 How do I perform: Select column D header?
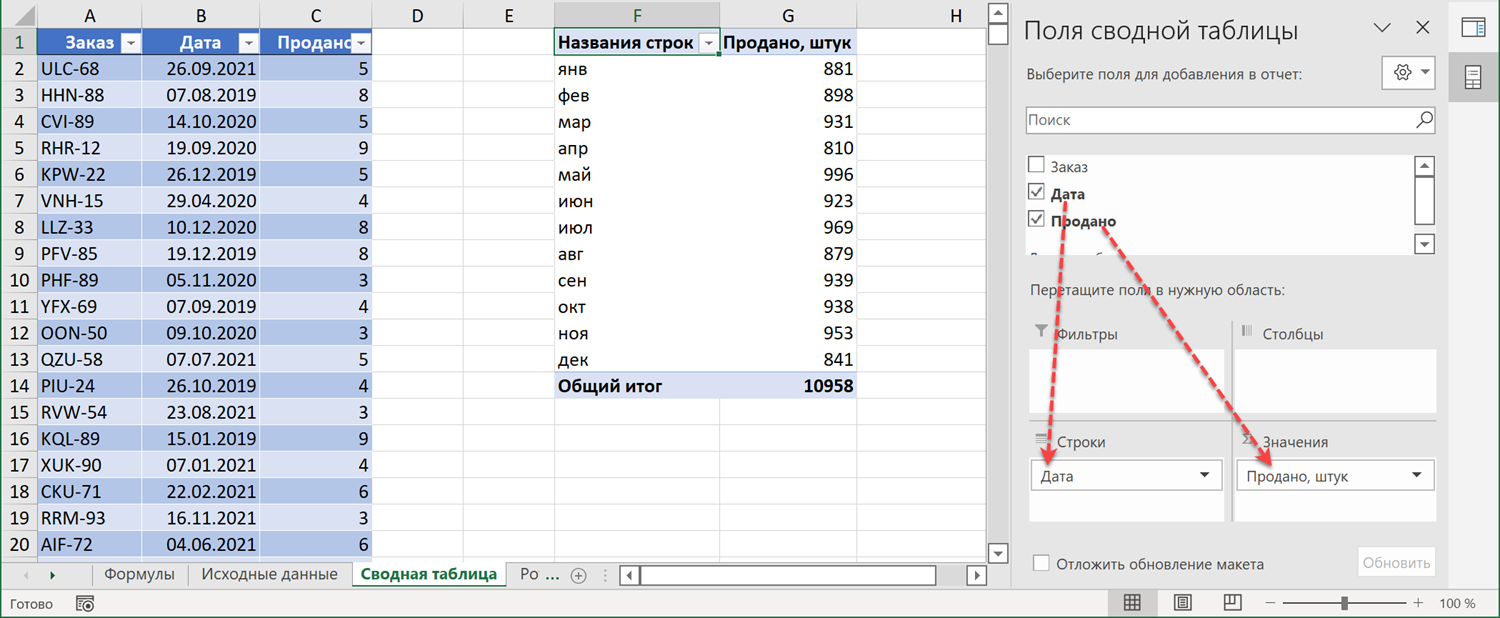pos(417,15)
